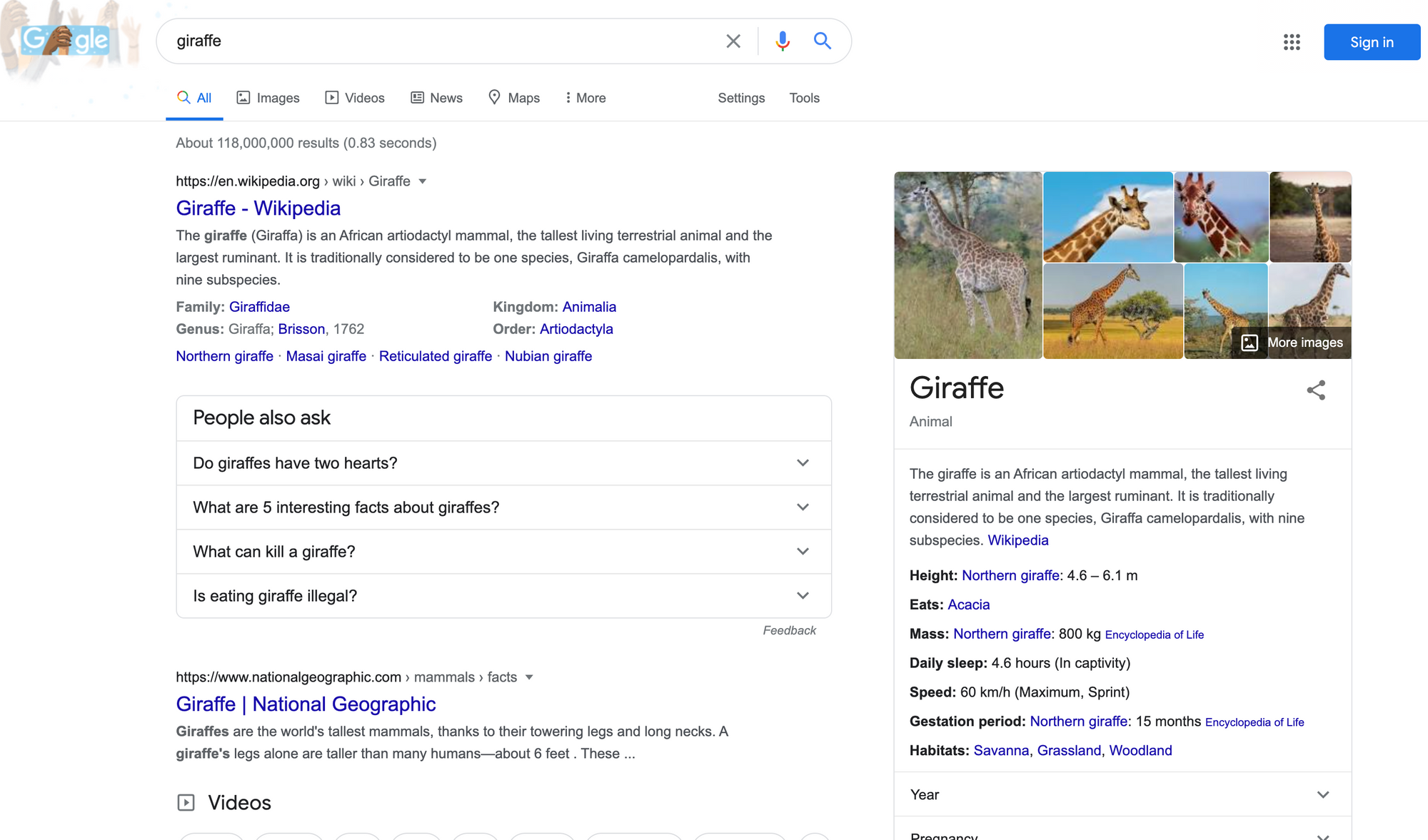Click Northern giraffe link beside Mass
The width and height of the screenshot is (1428, 840).
click(1002, 634)
